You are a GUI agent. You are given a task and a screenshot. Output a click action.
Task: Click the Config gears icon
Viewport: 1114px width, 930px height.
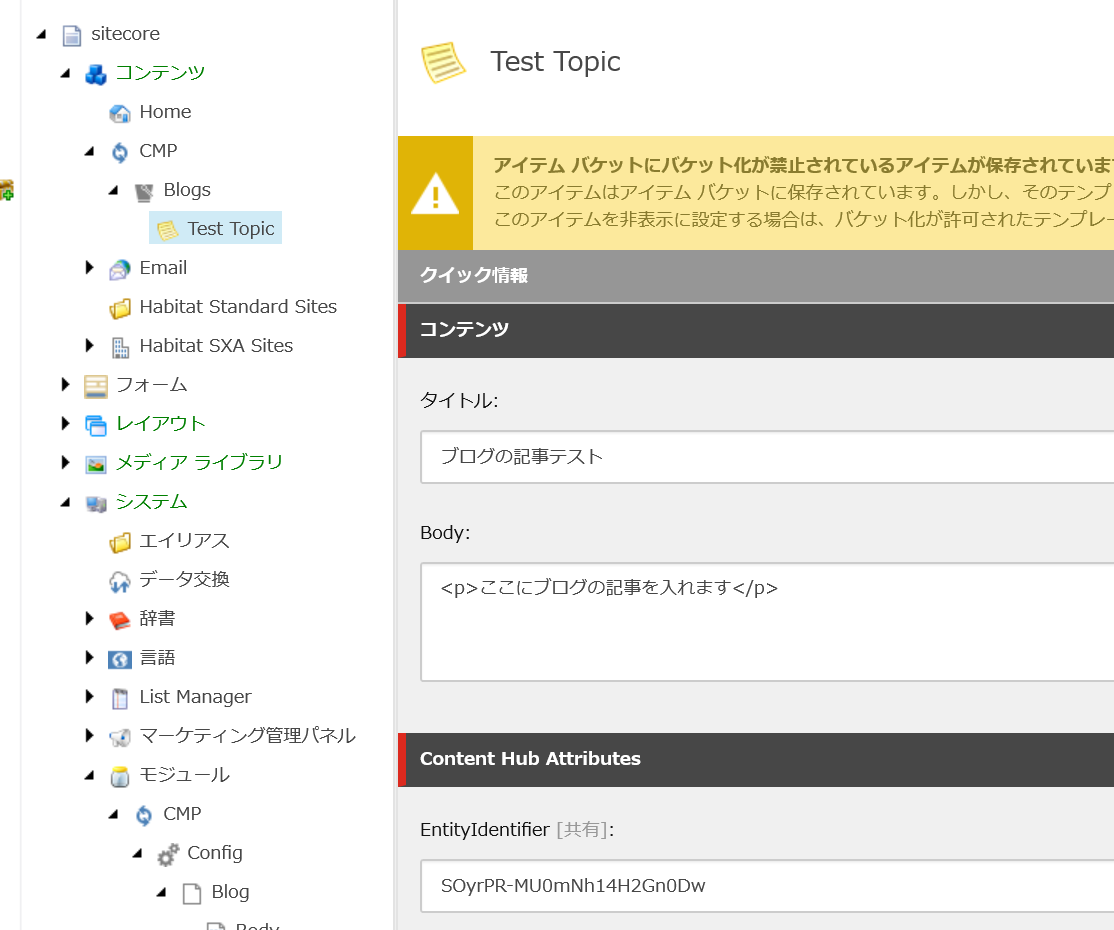(x=168, y=855)
